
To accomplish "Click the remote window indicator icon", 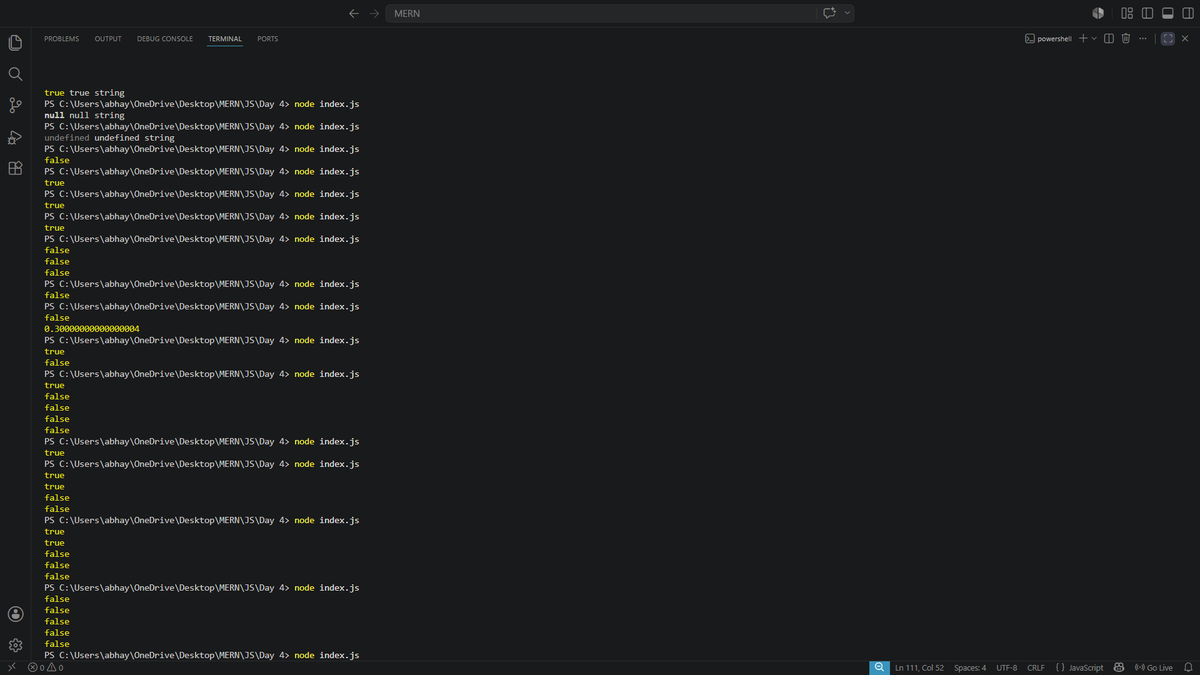I will (x=11, y=667).
